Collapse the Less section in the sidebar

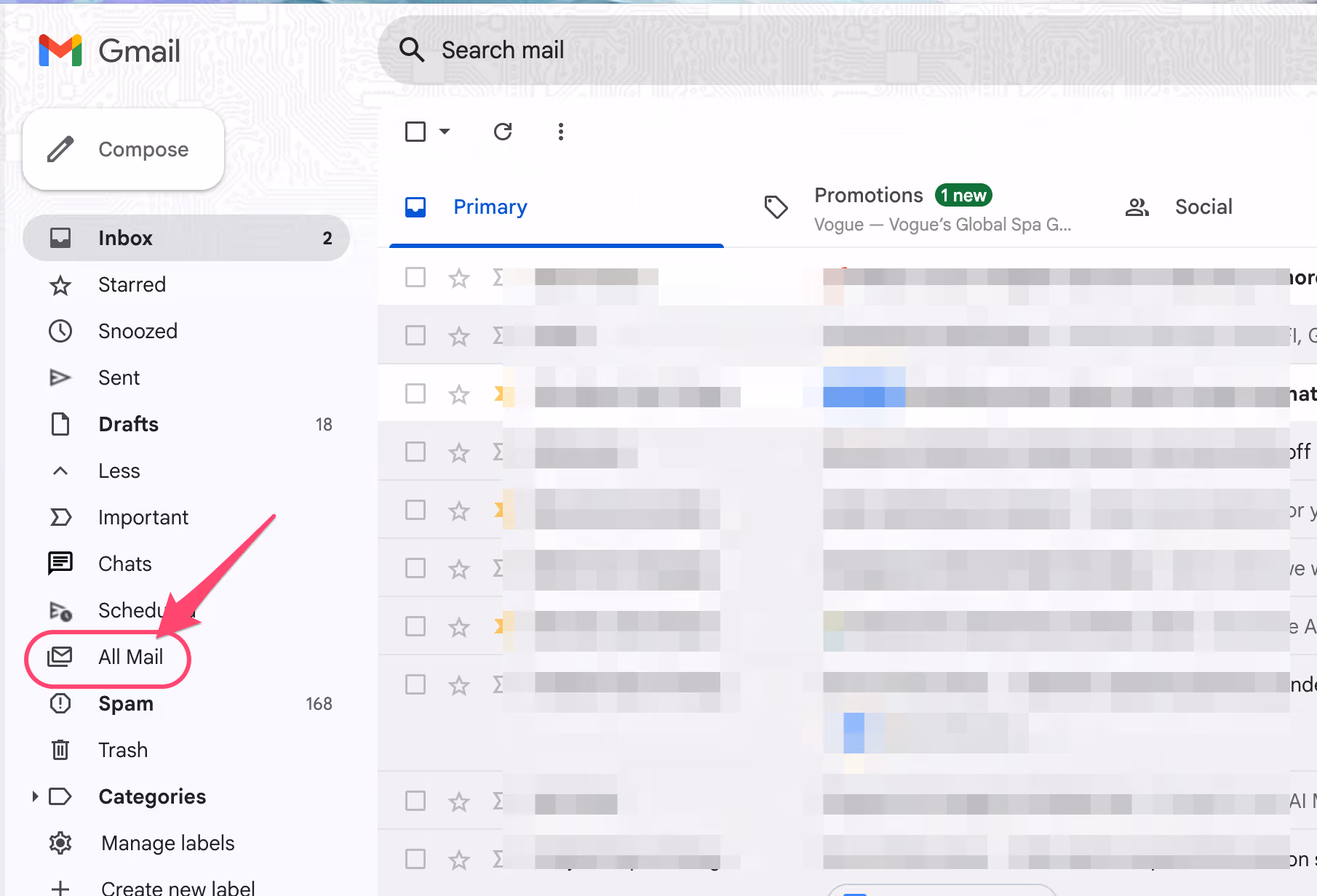pos(60,471)
